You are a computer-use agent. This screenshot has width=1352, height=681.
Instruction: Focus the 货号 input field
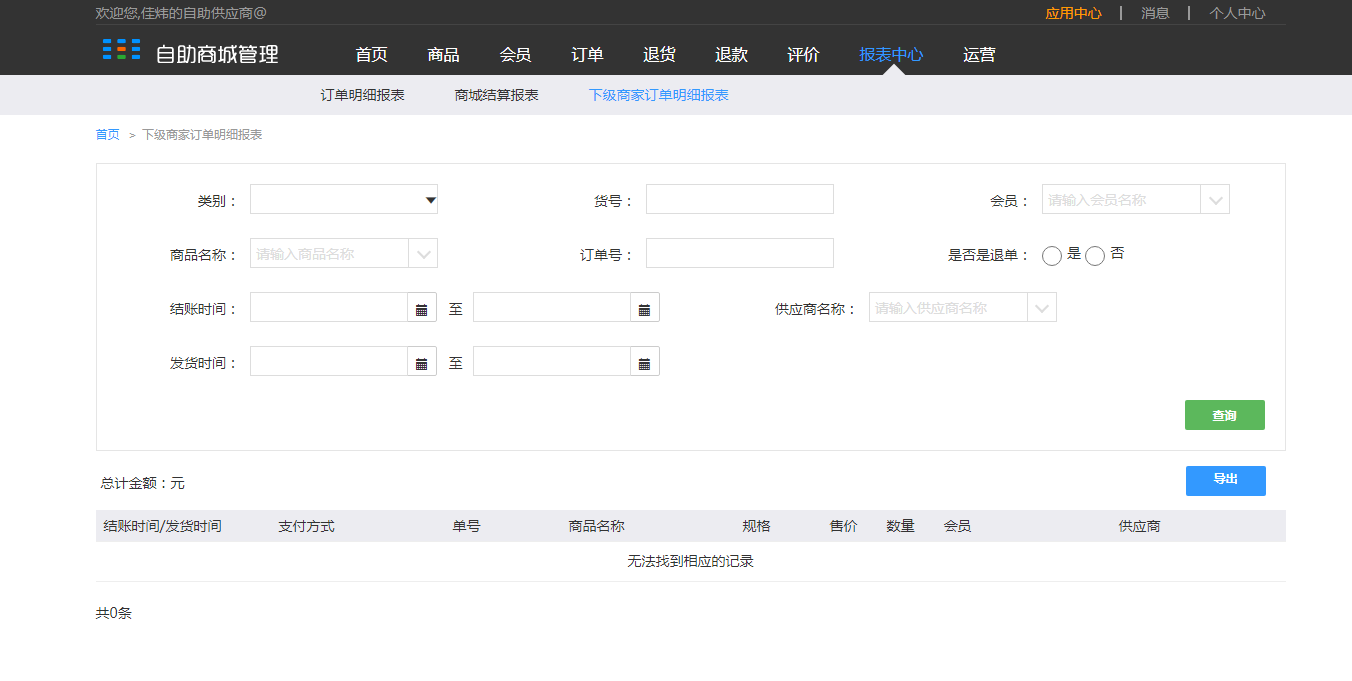pyautogui.click(x=740, y=200)
